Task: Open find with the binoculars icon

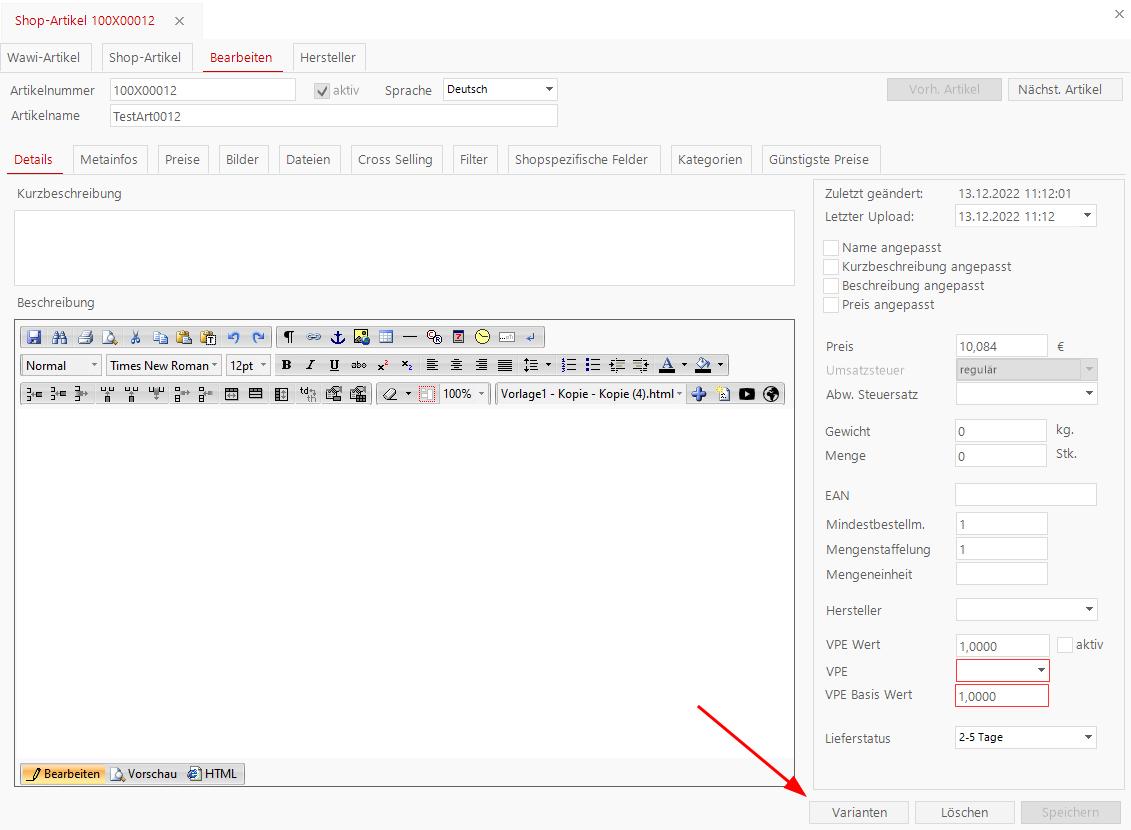Action: point(59,337)
